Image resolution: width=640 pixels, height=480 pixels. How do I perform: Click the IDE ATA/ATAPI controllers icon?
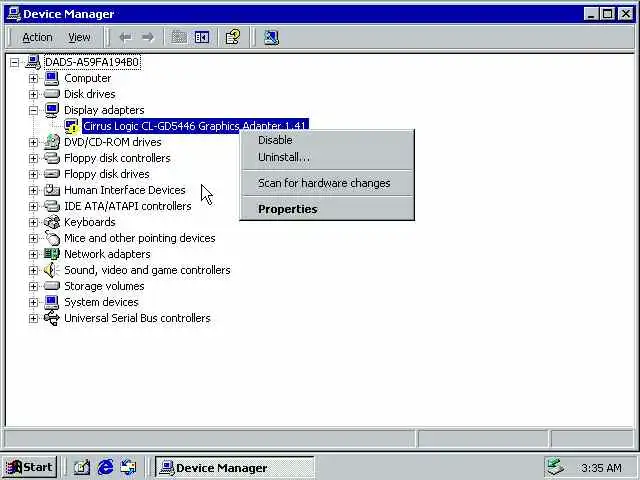(52, 206)
